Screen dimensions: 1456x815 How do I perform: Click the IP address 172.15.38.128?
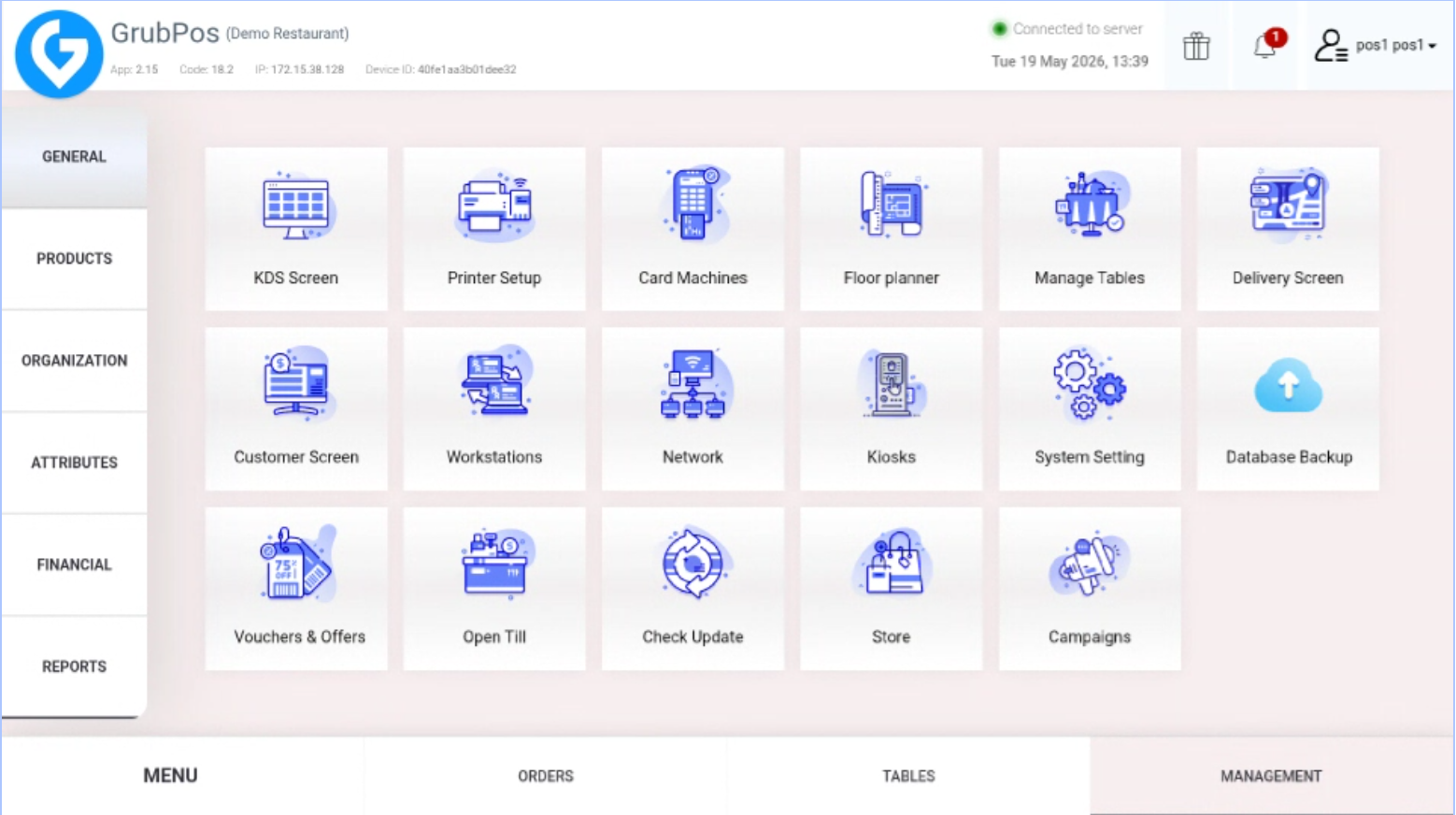(307, 69)
